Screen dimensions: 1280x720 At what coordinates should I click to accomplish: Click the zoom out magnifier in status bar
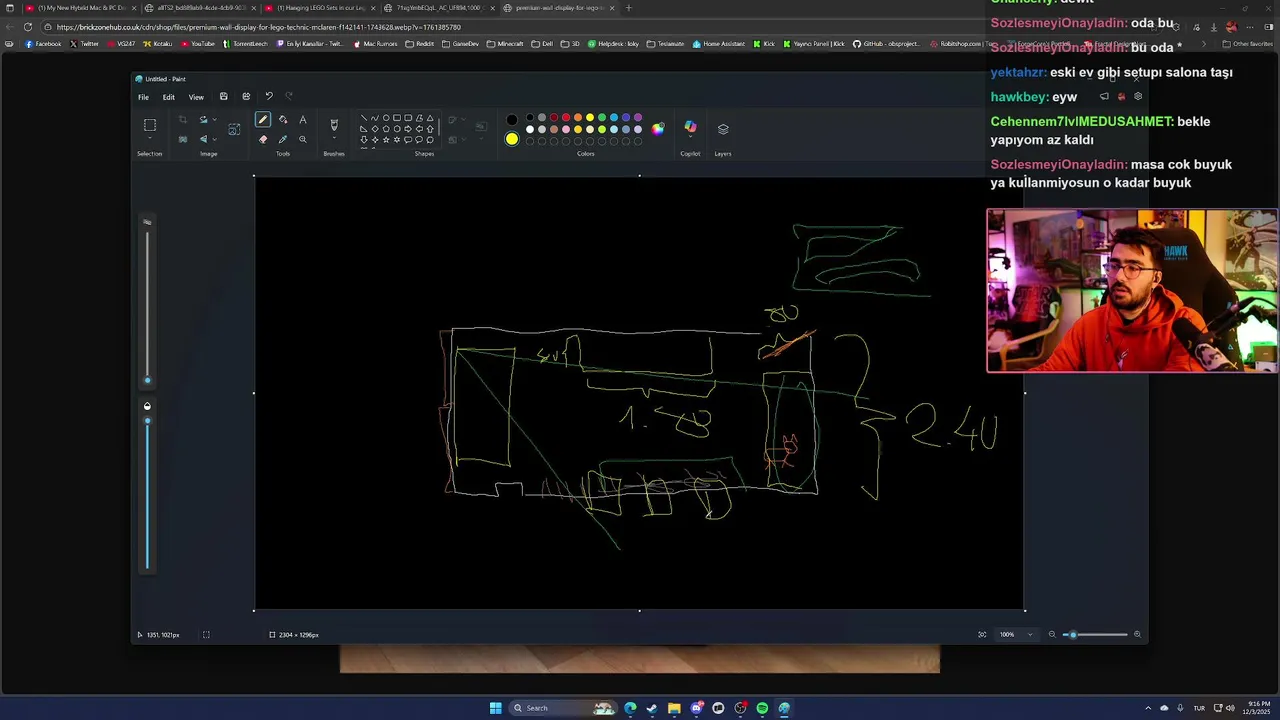click(1051, 634)
